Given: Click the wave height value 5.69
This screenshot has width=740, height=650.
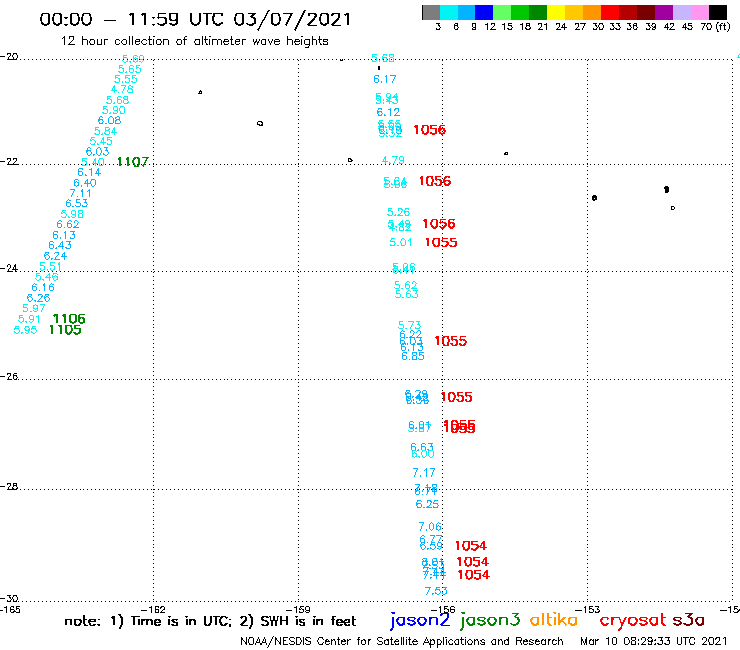Looking at the screenshot, I should (x=133, y=59).
